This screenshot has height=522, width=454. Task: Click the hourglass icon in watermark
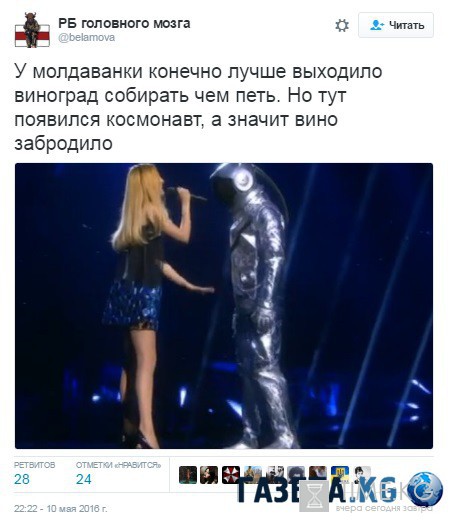click(314, 496)
